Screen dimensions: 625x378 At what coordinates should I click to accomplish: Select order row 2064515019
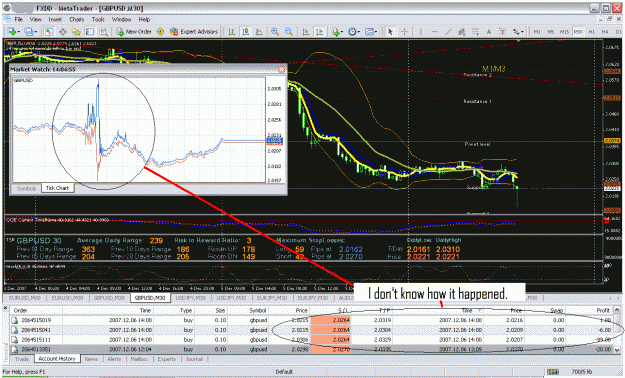tap(312, 320)
